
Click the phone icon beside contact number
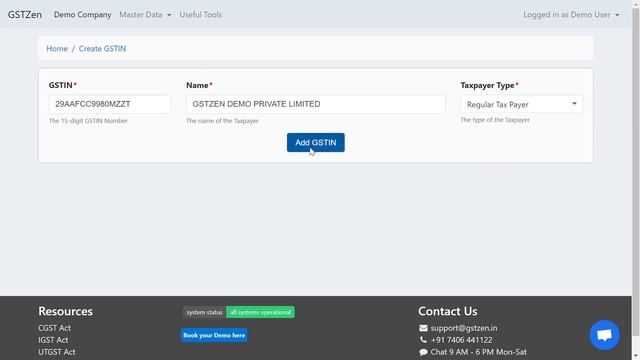pos(423,340)
